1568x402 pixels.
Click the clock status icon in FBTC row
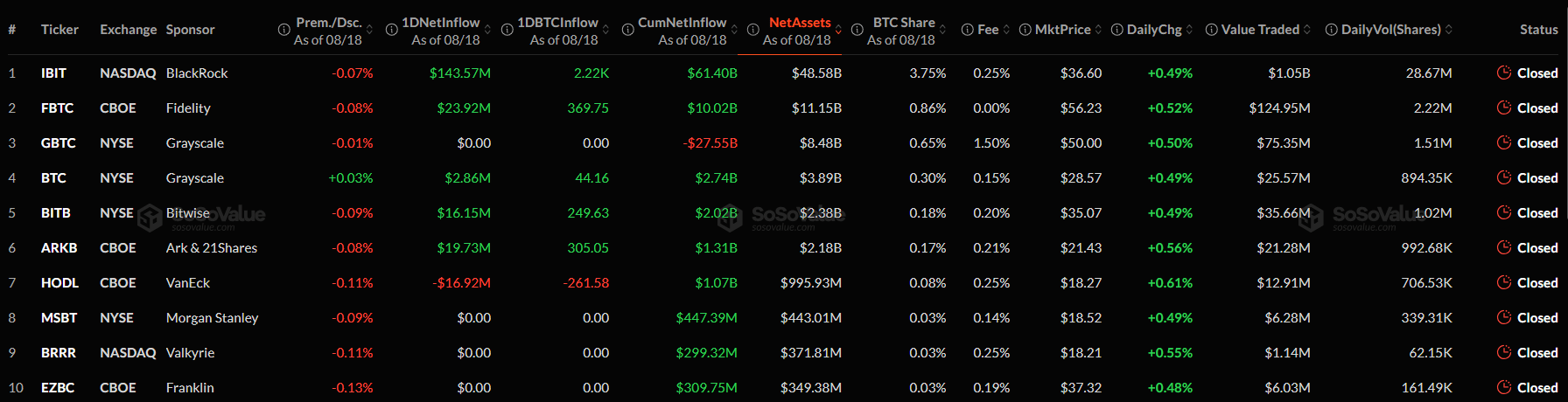pos(1504,107)
